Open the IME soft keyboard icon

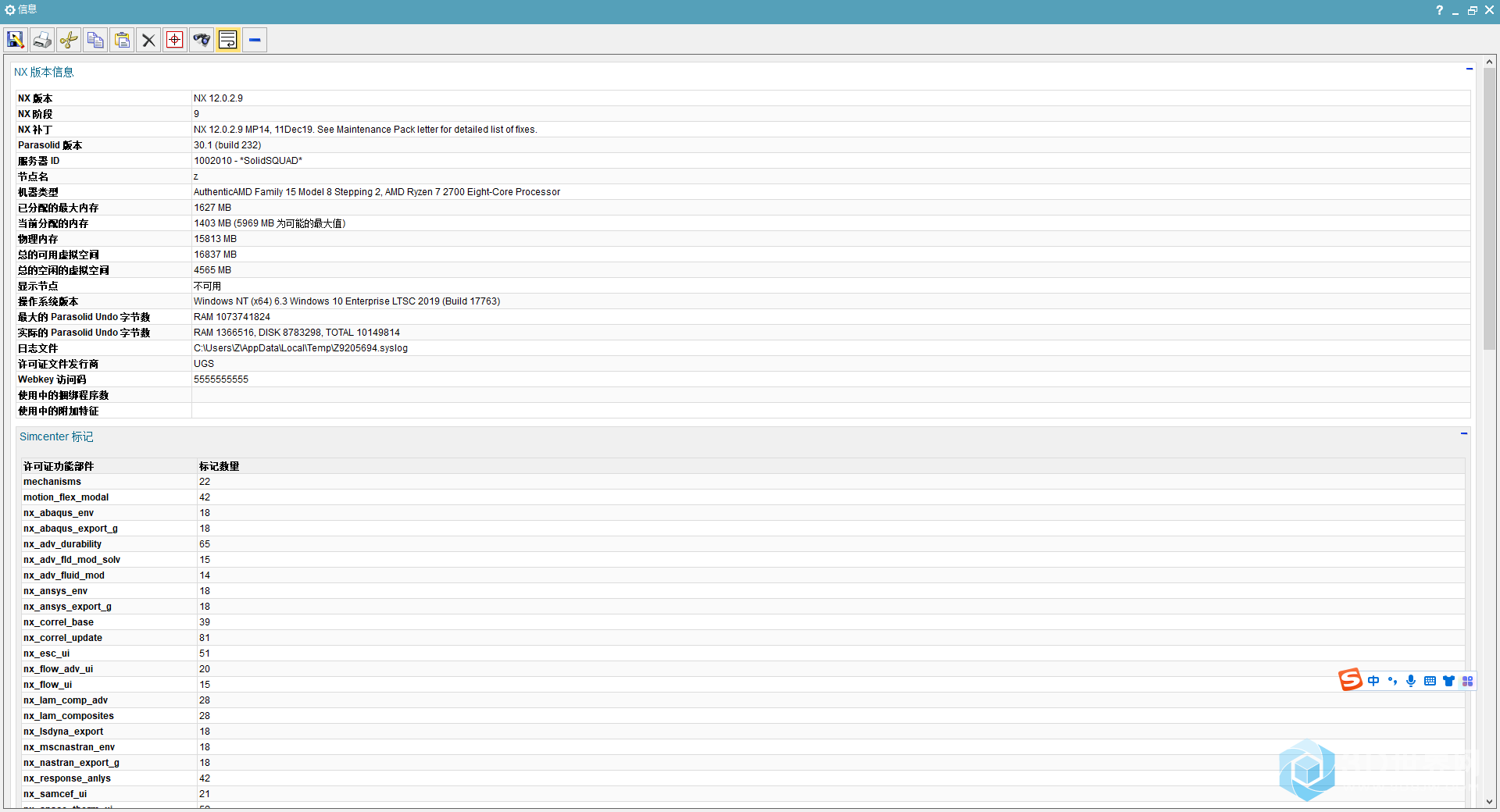point(1430,681)
